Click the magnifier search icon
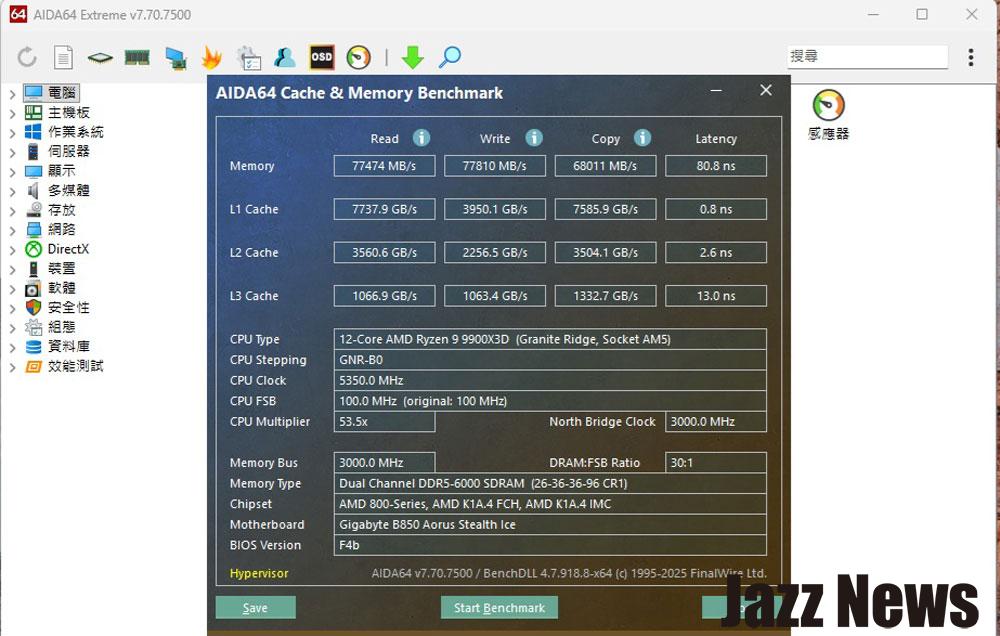The width and height of the screenshot is (1000, 636). [x=450, y=57]
